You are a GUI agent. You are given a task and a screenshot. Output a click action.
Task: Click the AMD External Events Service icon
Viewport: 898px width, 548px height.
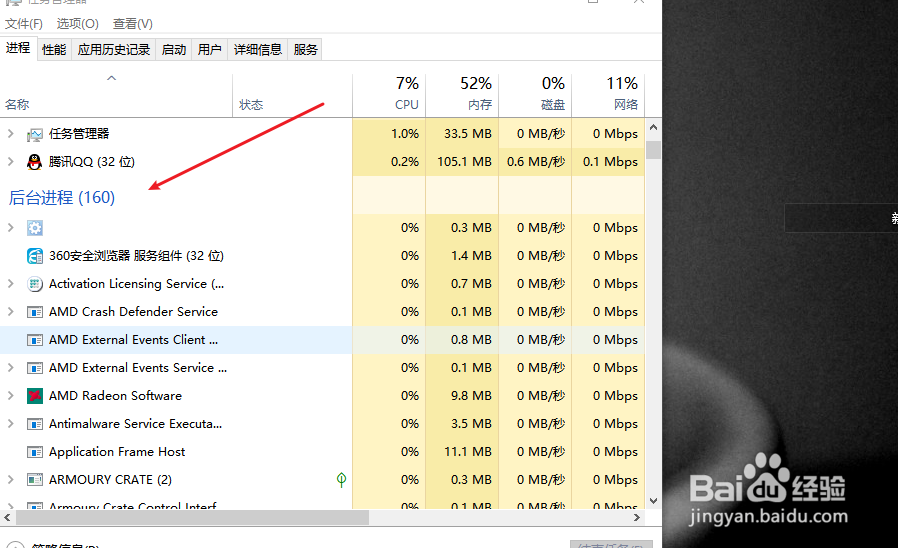(x=35, y=368)
